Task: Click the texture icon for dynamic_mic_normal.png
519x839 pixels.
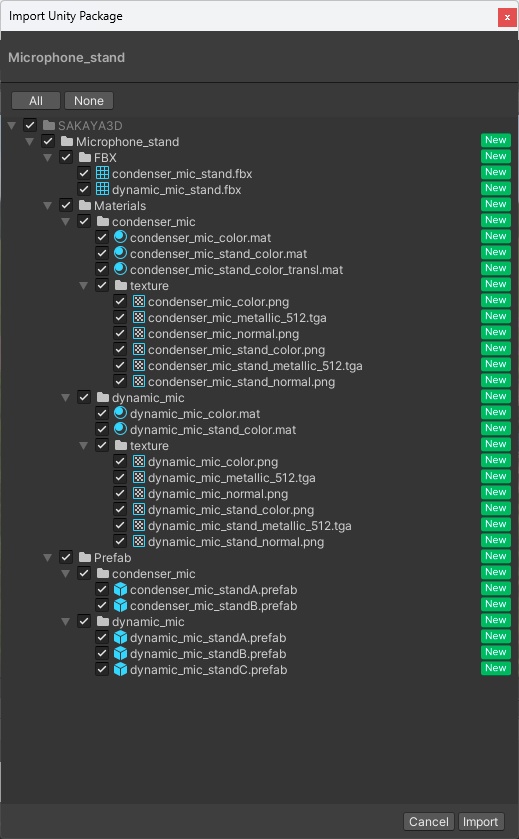Action: pos(139,493)
